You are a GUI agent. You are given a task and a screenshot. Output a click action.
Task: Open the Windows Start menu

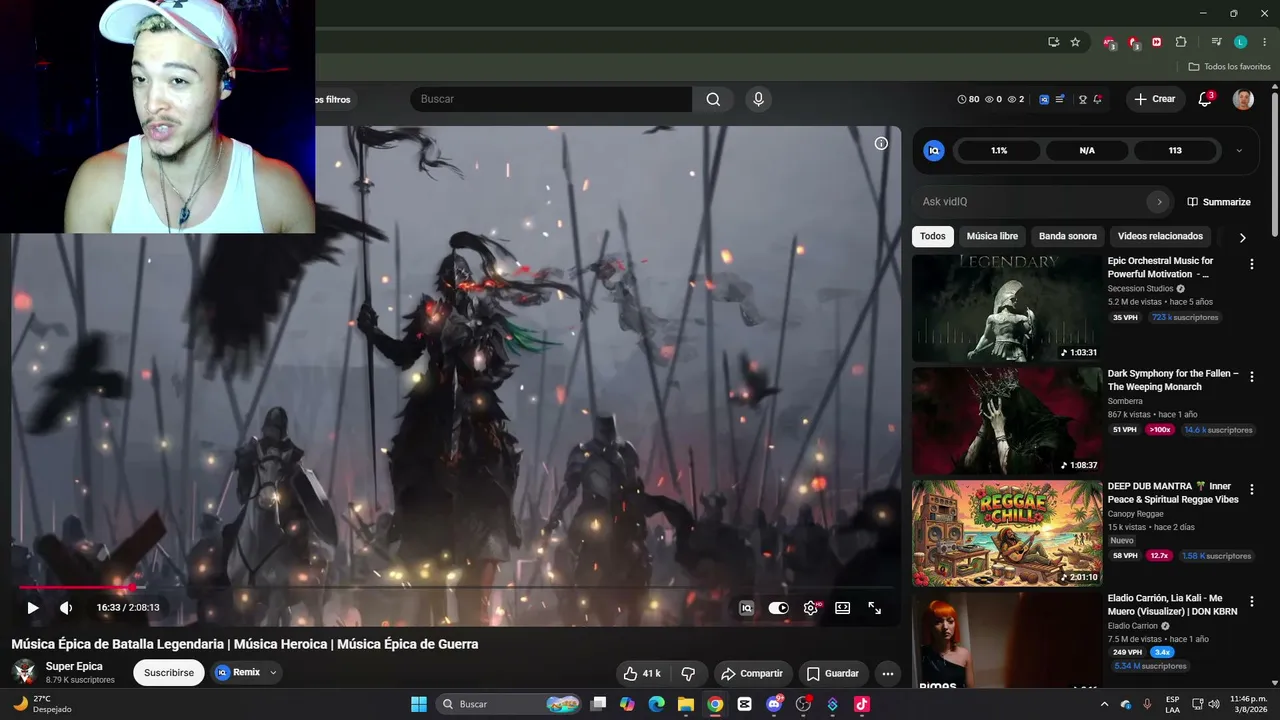coord(419,704)
